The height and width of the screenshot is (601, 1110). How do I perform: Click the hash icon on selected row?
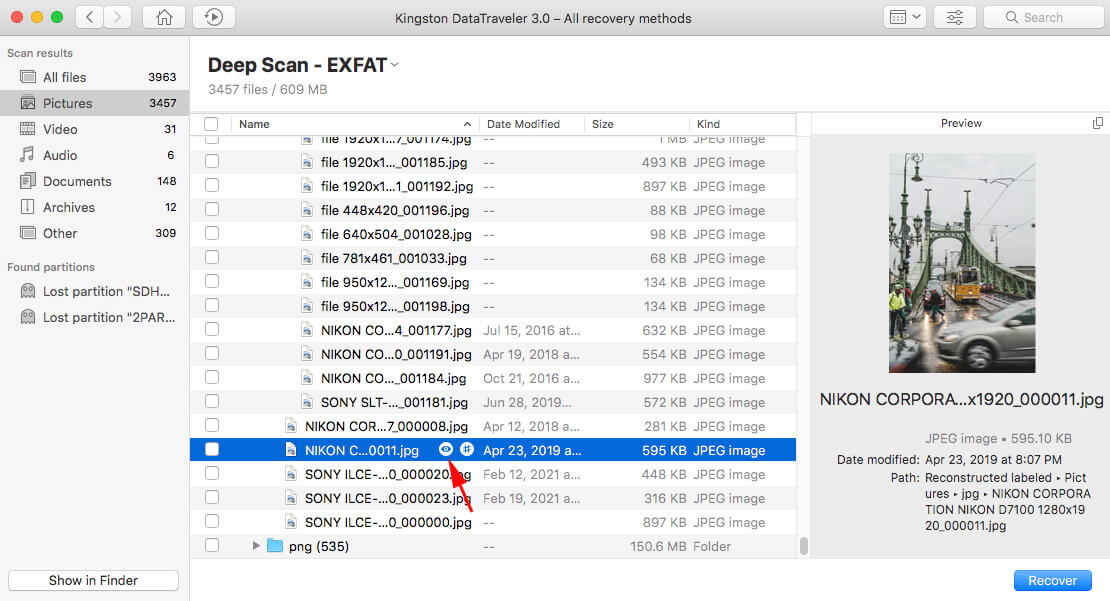coord(467,450)
